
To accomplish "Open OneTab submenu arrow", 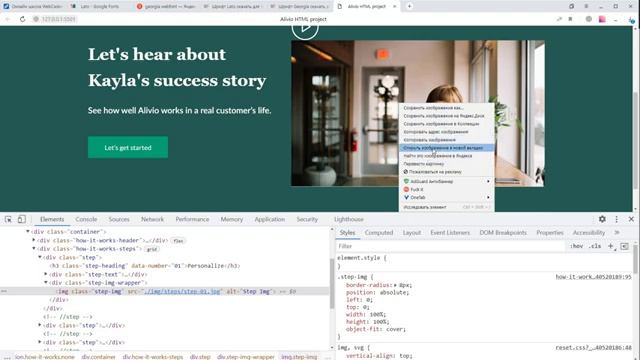I will (488, 198).
